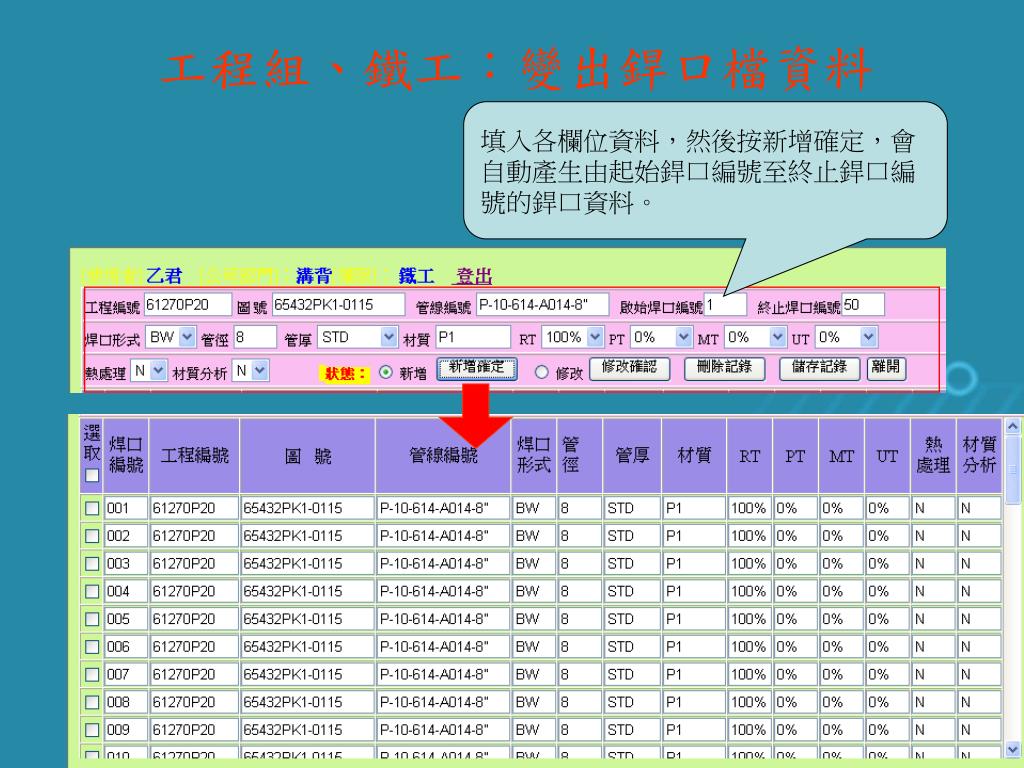1024x768 pixels.
Task: Open the MT 0% dropdown
Action: (755, 338)
